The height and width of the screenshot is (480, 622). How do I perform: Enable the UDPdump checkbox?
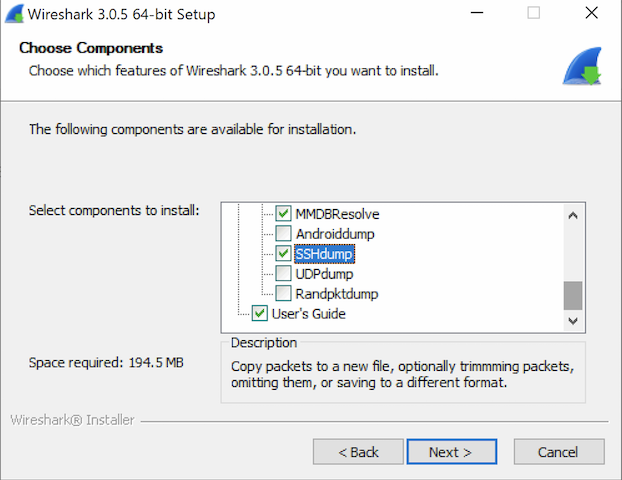pyautogui.click(x=283, y=273)
